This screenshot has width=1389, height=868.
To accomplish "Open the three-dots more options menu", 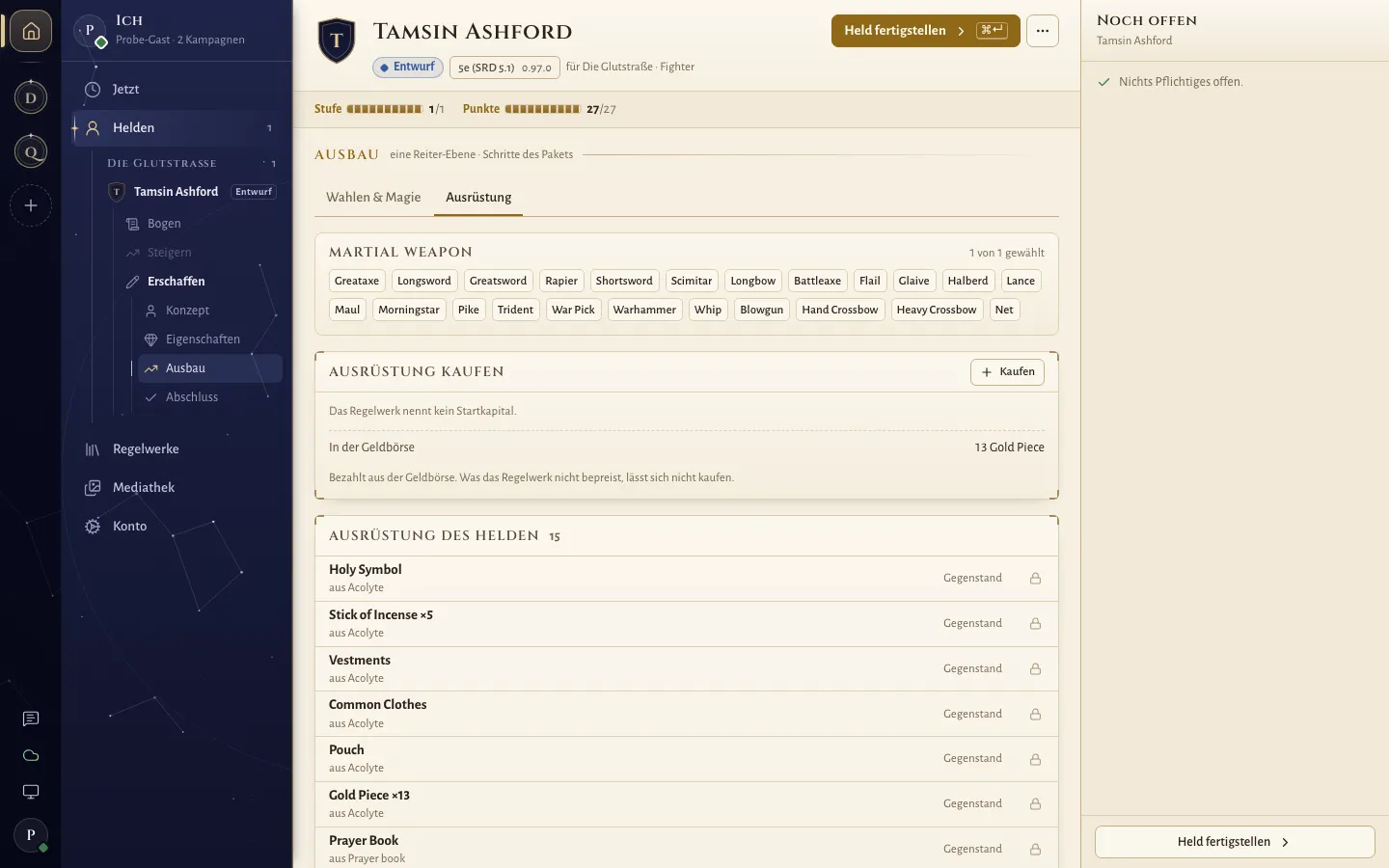I will click(1043, 31).
